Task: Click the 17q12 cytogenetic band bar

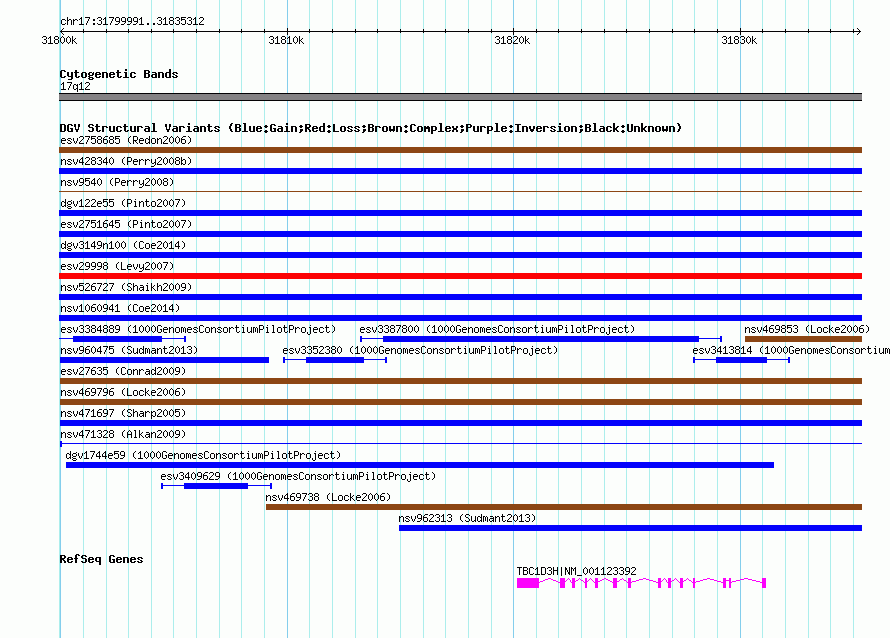Action: (460, 97)
